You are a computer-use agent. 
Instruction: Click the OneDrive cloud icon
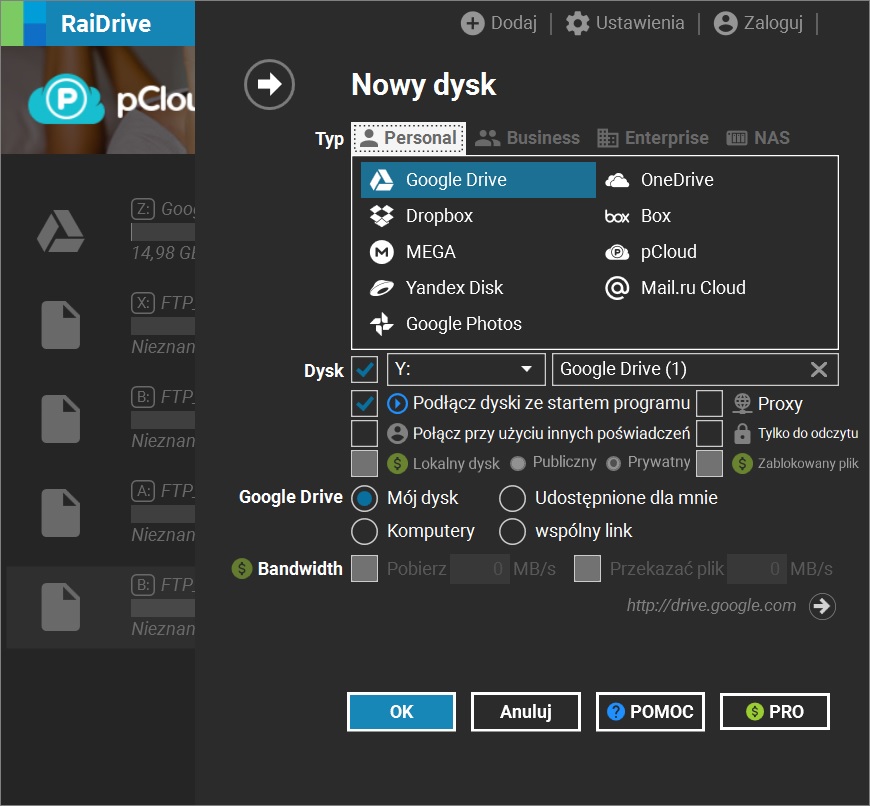click(x=618, y=179)
